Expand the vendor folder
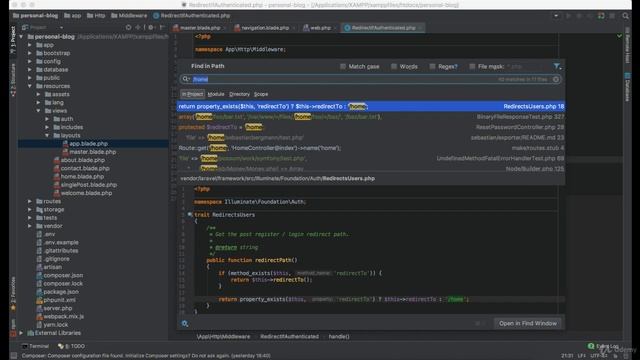Image resolution: width=640 pixels, height=360 pixels. click(30, 226)
